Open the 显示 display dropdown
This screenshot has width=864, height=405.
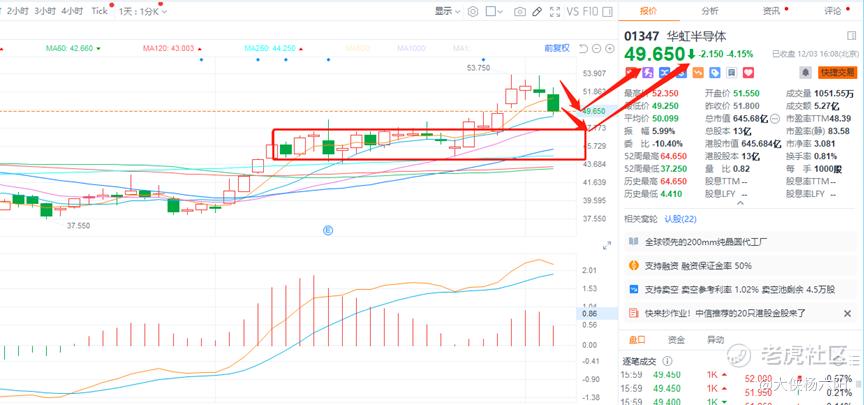point(447,12)
